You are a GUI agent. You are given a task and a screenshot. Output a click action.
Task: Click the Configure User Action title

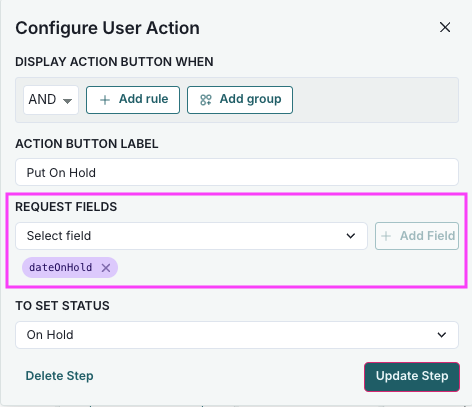tap(107, 28)
